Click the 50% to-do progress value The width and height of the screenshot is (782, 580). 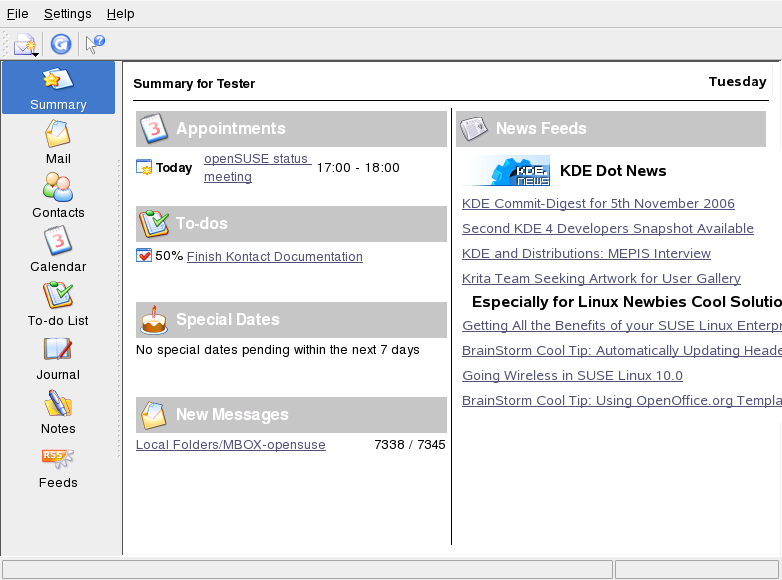click(x=169, y=256)
